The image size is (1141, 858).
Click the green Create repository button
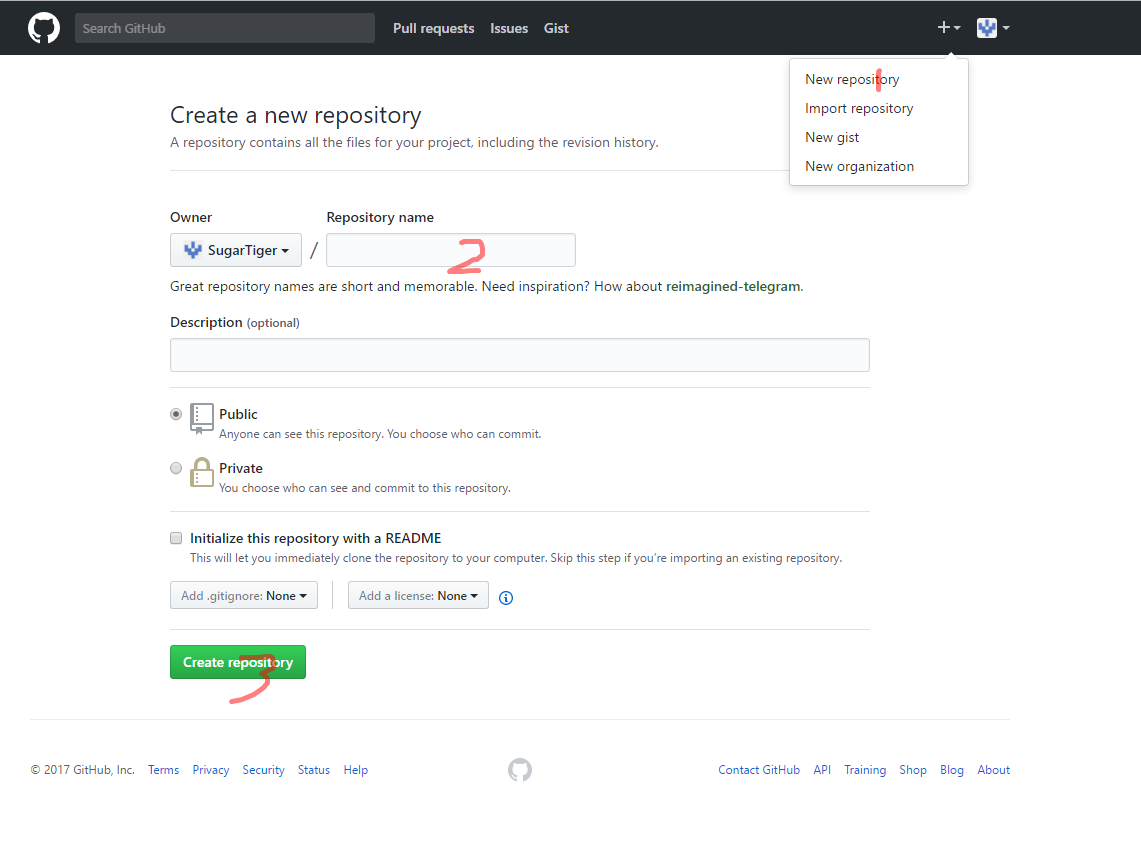click(238, 662)
